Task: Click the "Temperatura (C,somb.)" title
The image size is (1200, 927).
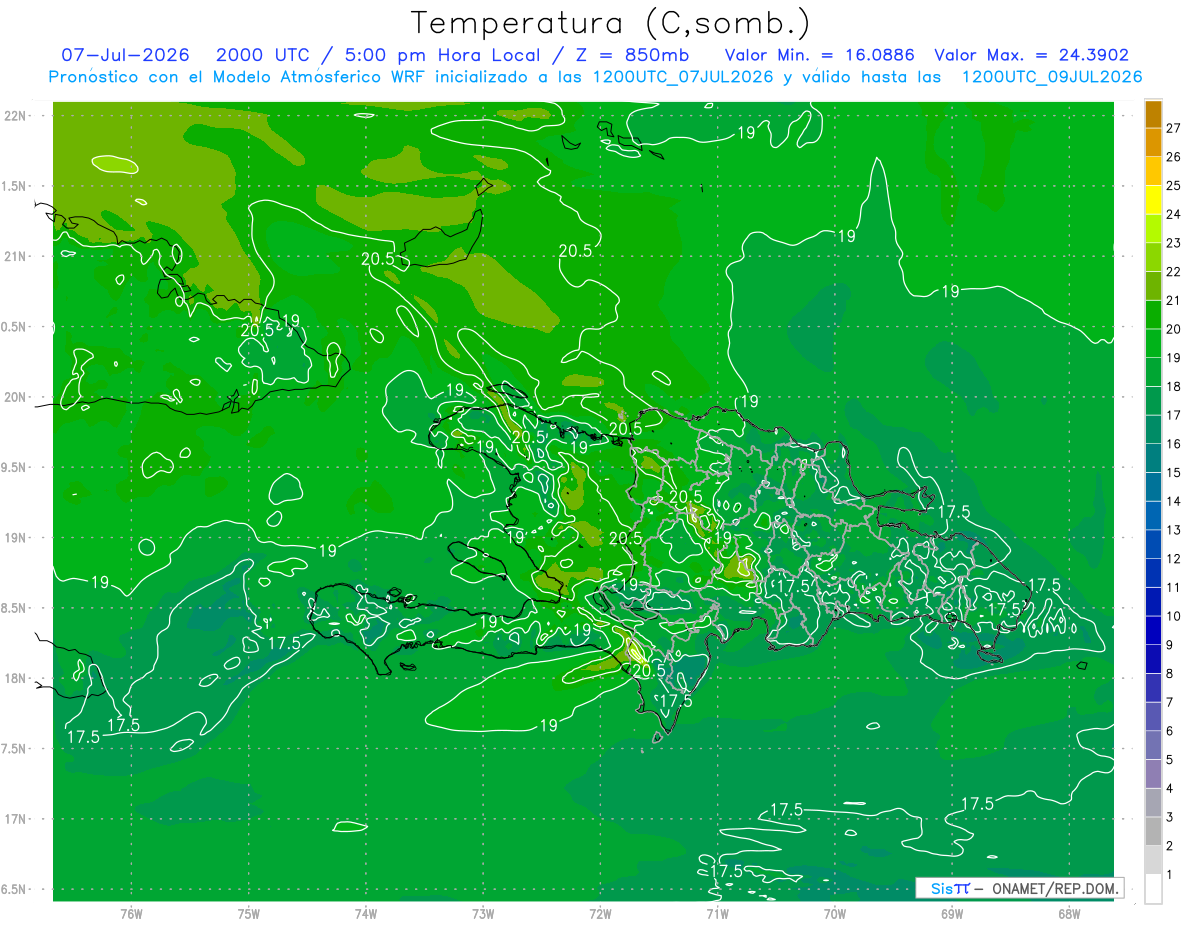Action: [610, 23]
